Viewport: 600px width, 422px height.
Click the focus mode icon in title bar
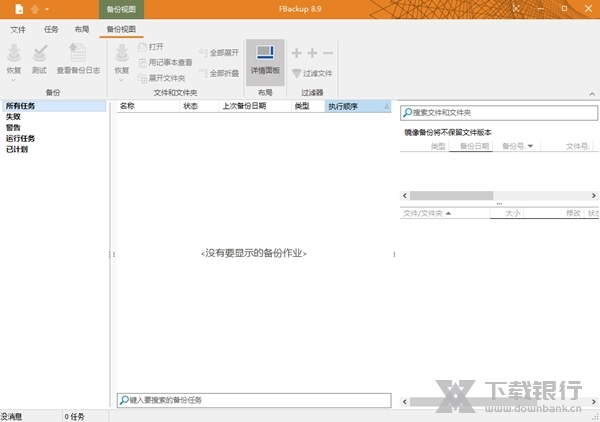(516, 9)
